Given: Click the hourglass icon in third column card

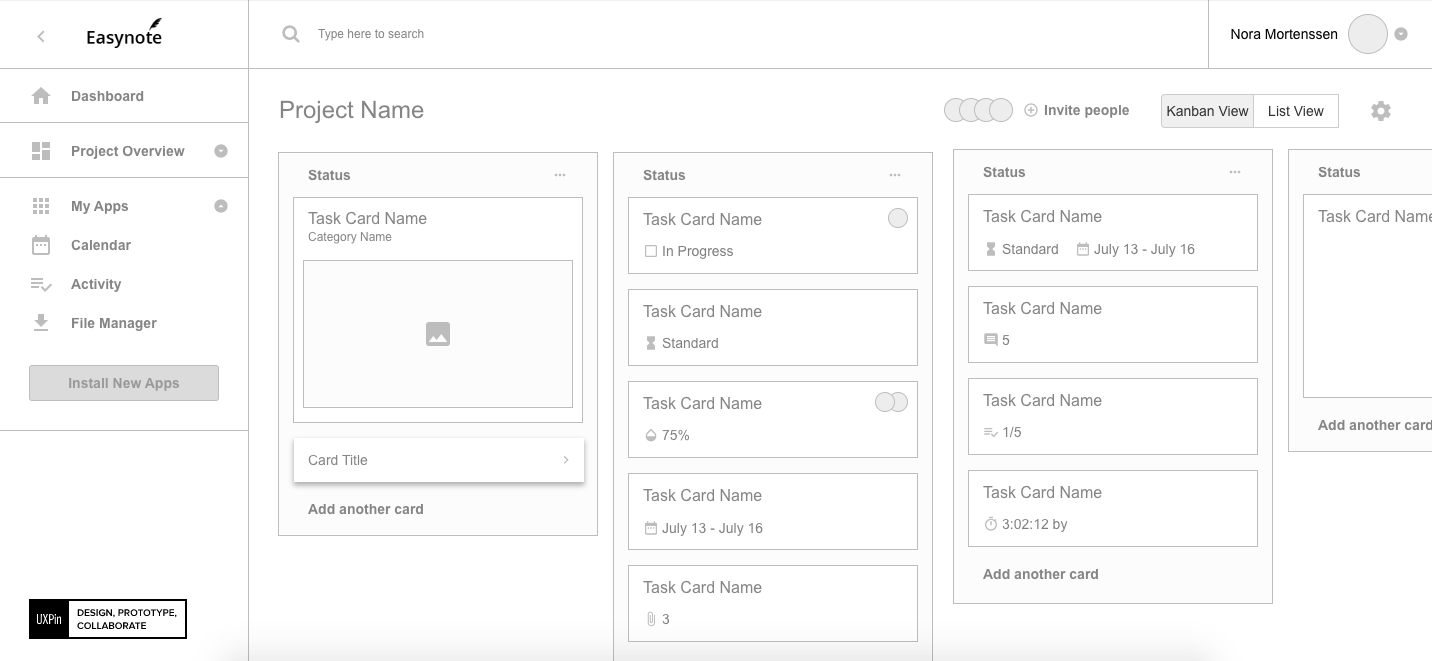Looking at the screenshot, I should click(991, 249).
